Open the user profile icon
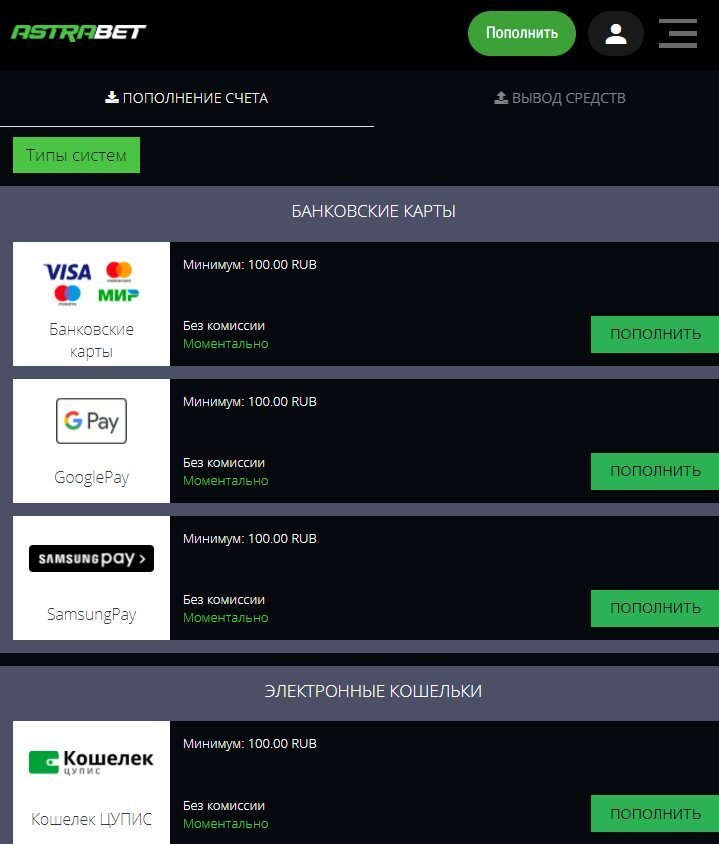This screenshot has height=844, width=719. pos(615,34)
